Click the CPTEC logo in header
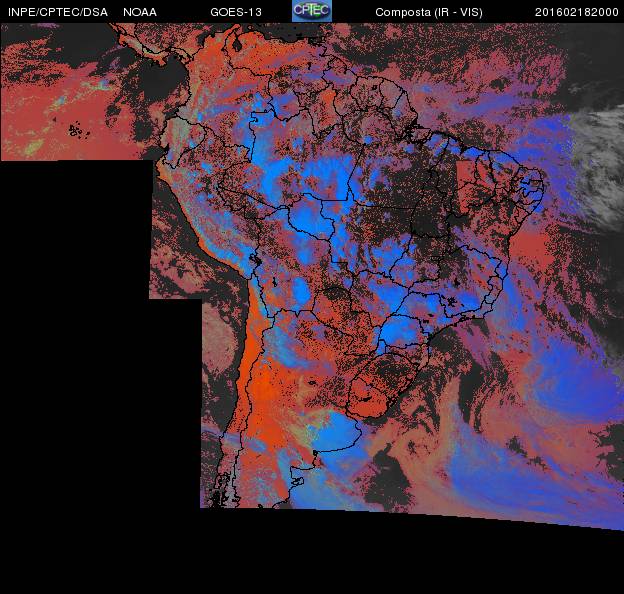624x594 pixels. 312,11
